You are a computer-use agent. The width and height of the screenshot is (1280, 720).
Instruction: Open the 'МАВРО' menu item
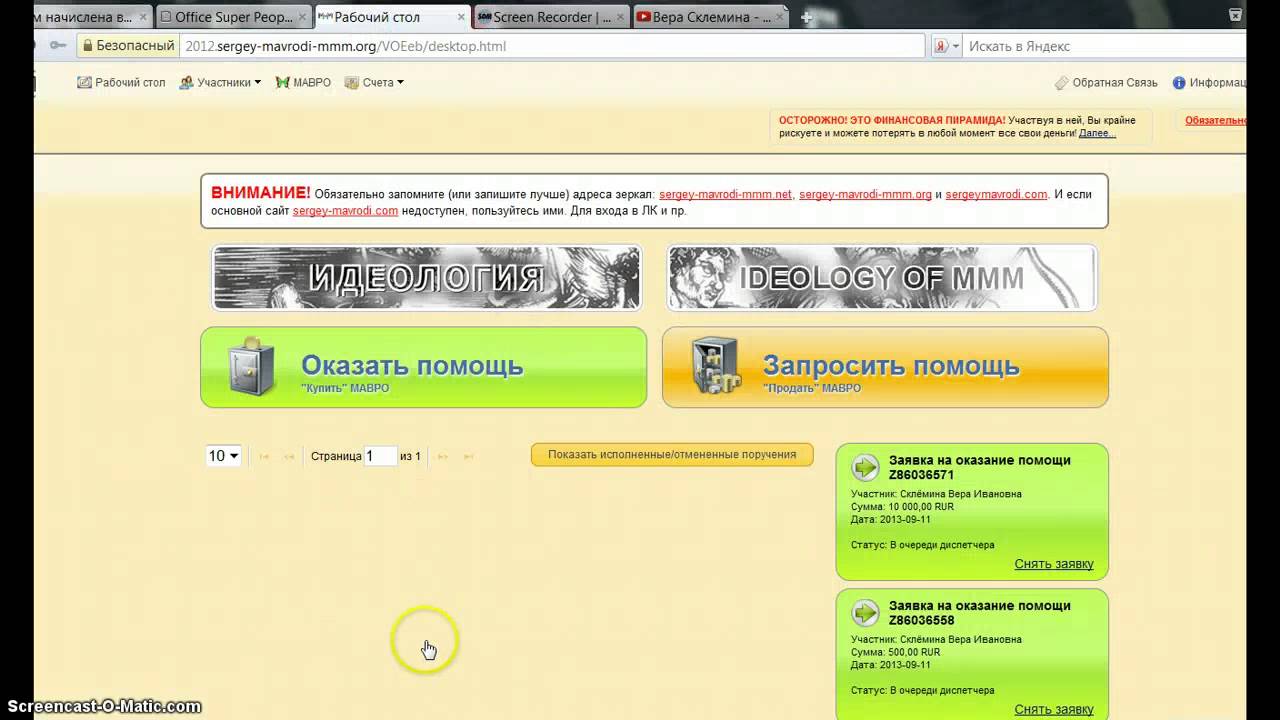coord(303,83)
